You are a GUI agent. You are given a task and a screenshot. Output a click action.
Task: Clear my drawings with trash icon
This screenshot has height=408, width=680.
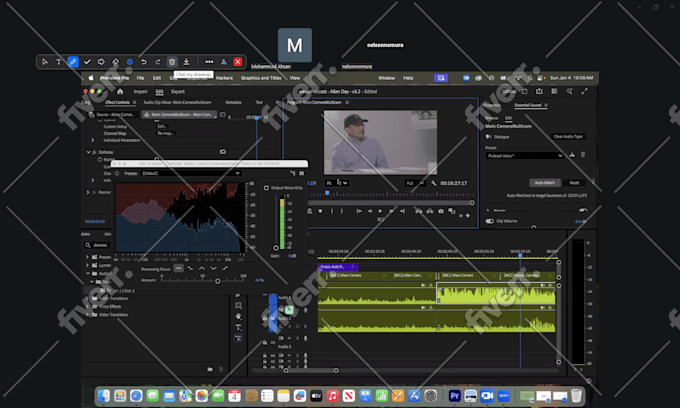(172, 62)
